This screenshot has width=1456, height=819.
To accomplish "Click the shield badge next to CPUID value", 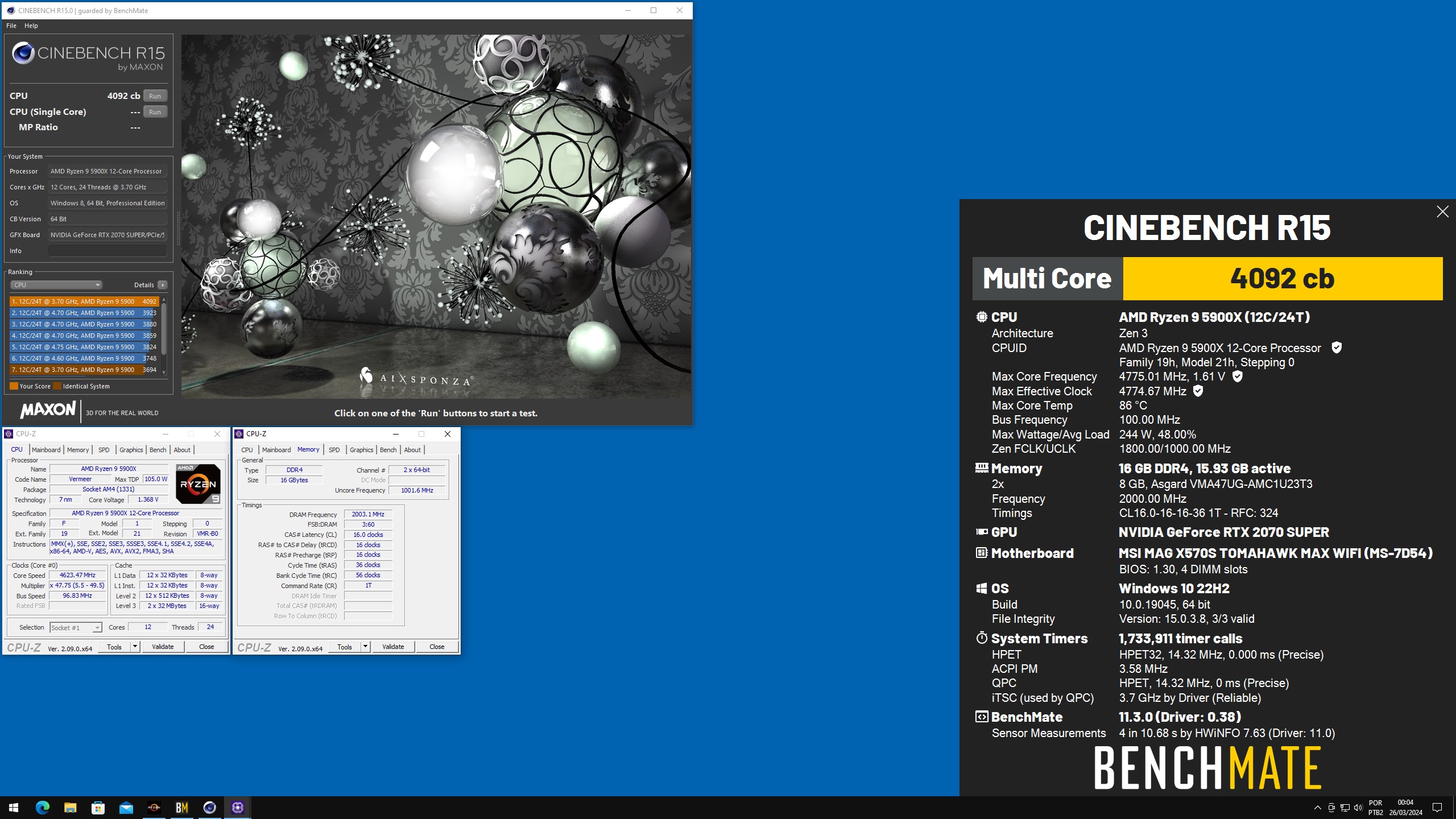I will [1337, 348].
